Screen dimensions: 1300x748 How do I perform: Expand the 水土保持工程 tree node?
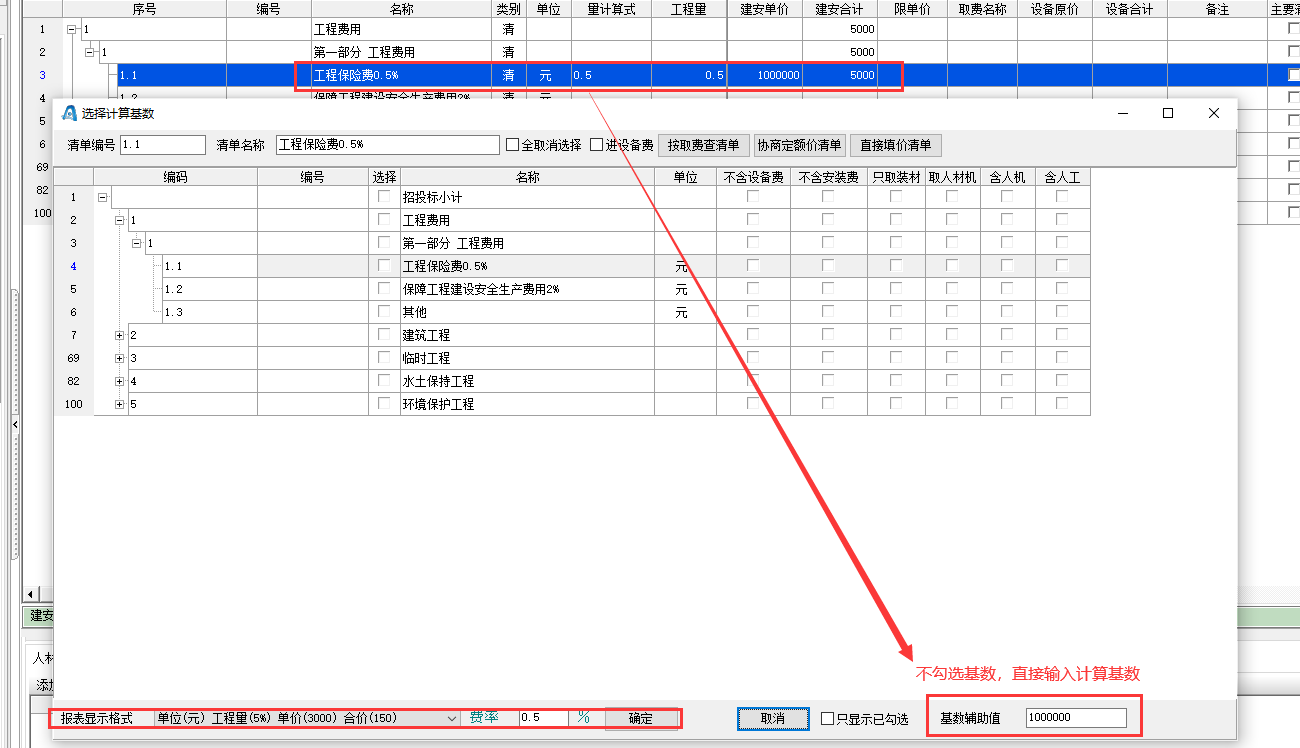(120, 381)
